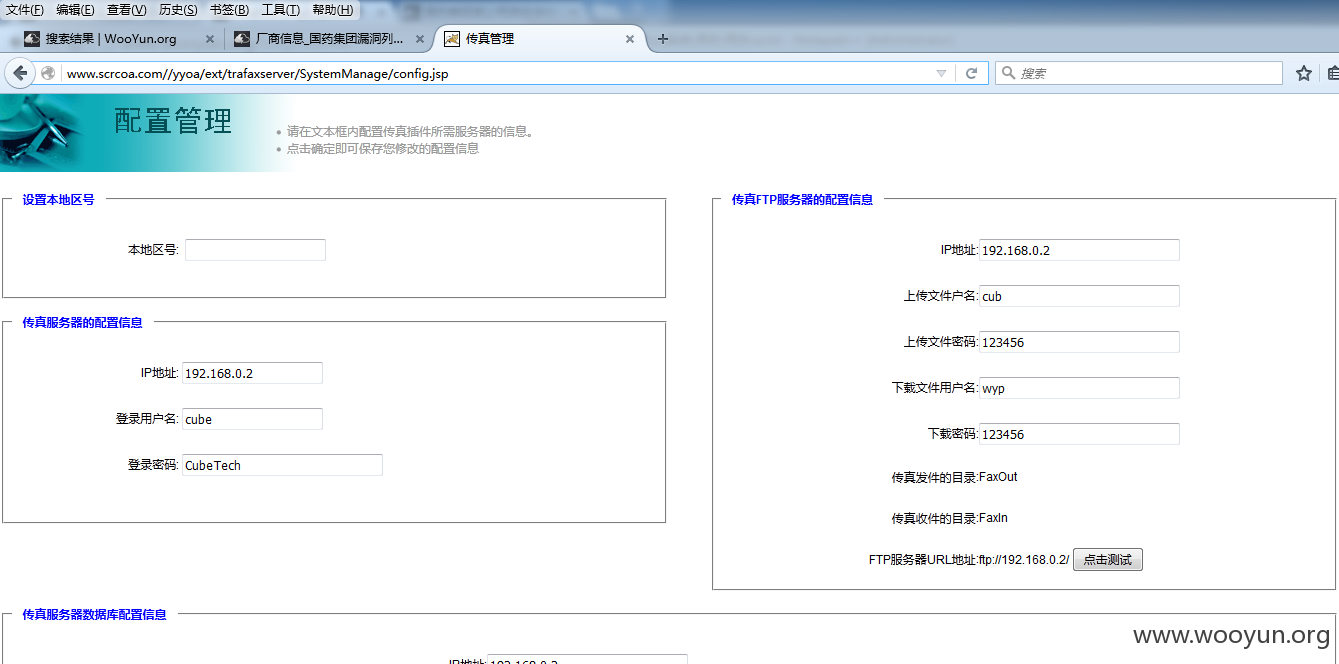Click the 传真管理 tab favicon
The width and height of the screenshot is (1339, 664).
pyautogui.click(x=451, y=39)
